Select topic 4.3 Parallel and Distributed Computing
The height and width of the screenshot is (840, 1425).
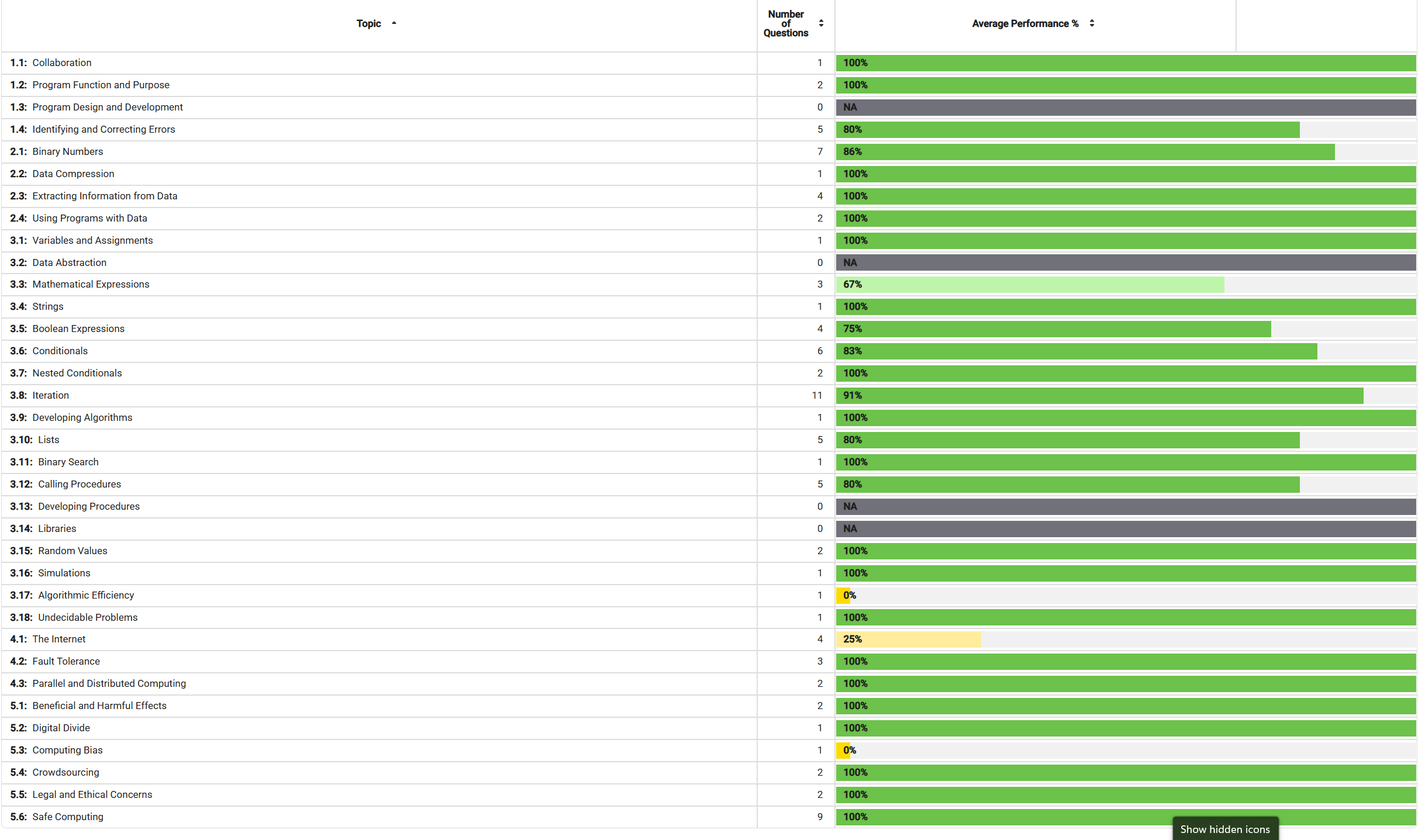pyautogui.click(x=98, y=683)
